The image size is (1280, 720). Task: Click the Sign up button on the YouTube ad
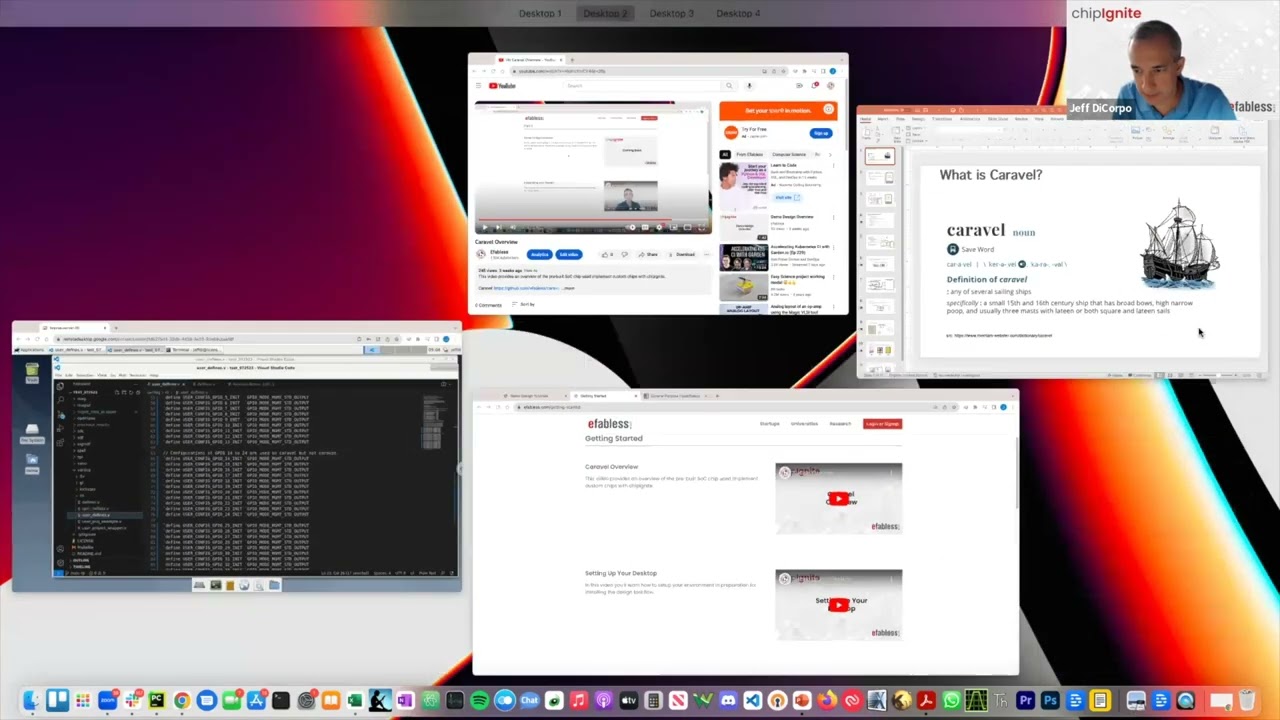pyautogui.click(x=821, y=133)
